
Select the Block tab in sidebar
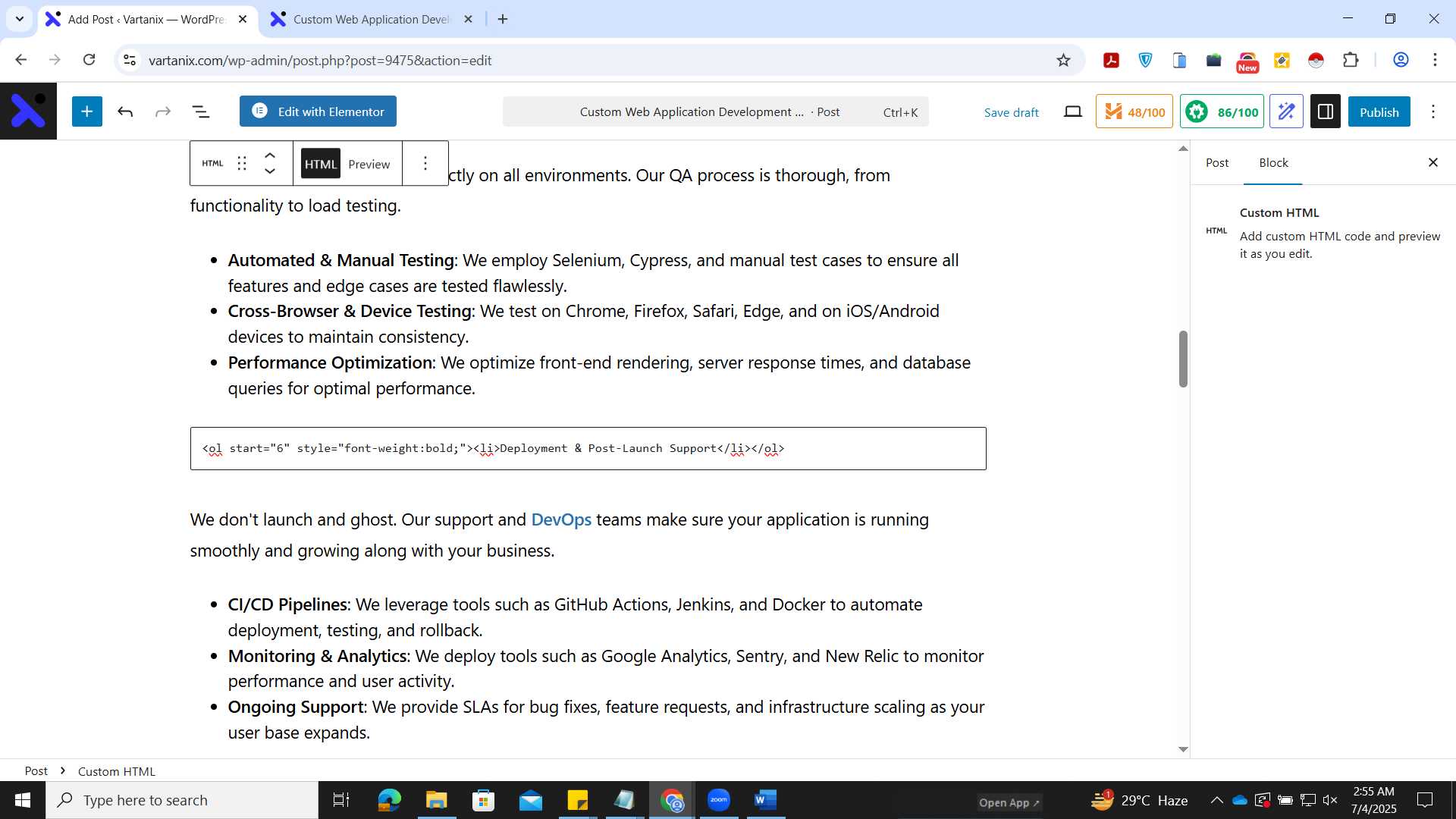[x=1273, y=163]
